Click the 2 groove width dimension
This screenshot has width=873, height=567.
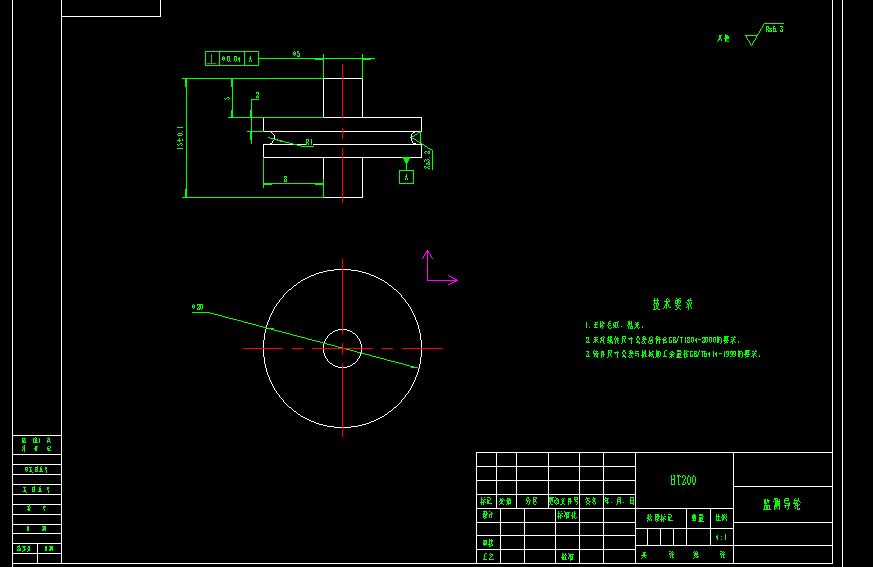[257, 95]
